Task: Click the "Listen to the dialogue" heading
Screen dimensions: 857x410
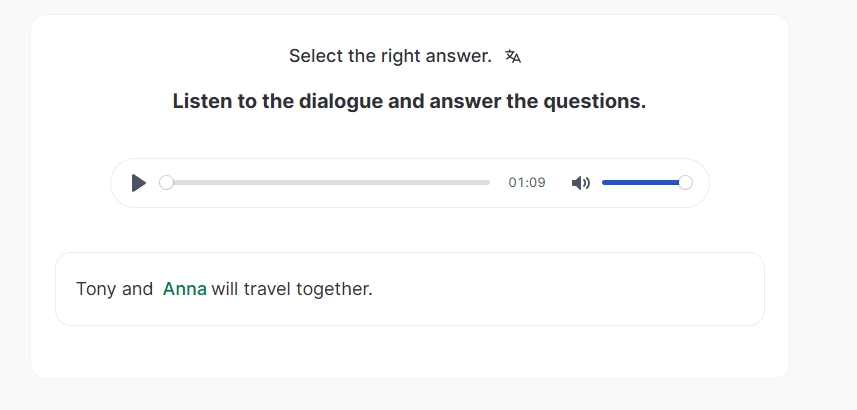Action: (x=409, y=101)
